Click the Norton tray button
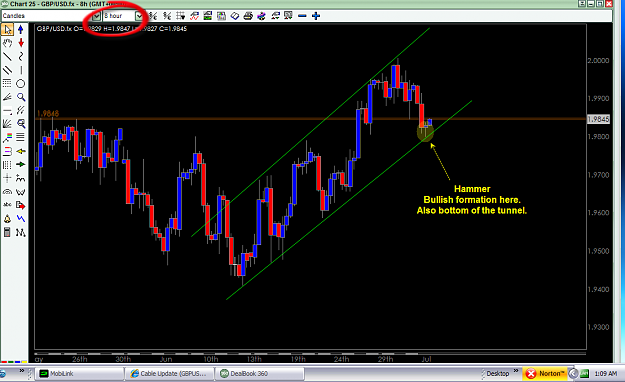Image resolution: width=625 pixels, height=382 pixels. tap(544, 374)
